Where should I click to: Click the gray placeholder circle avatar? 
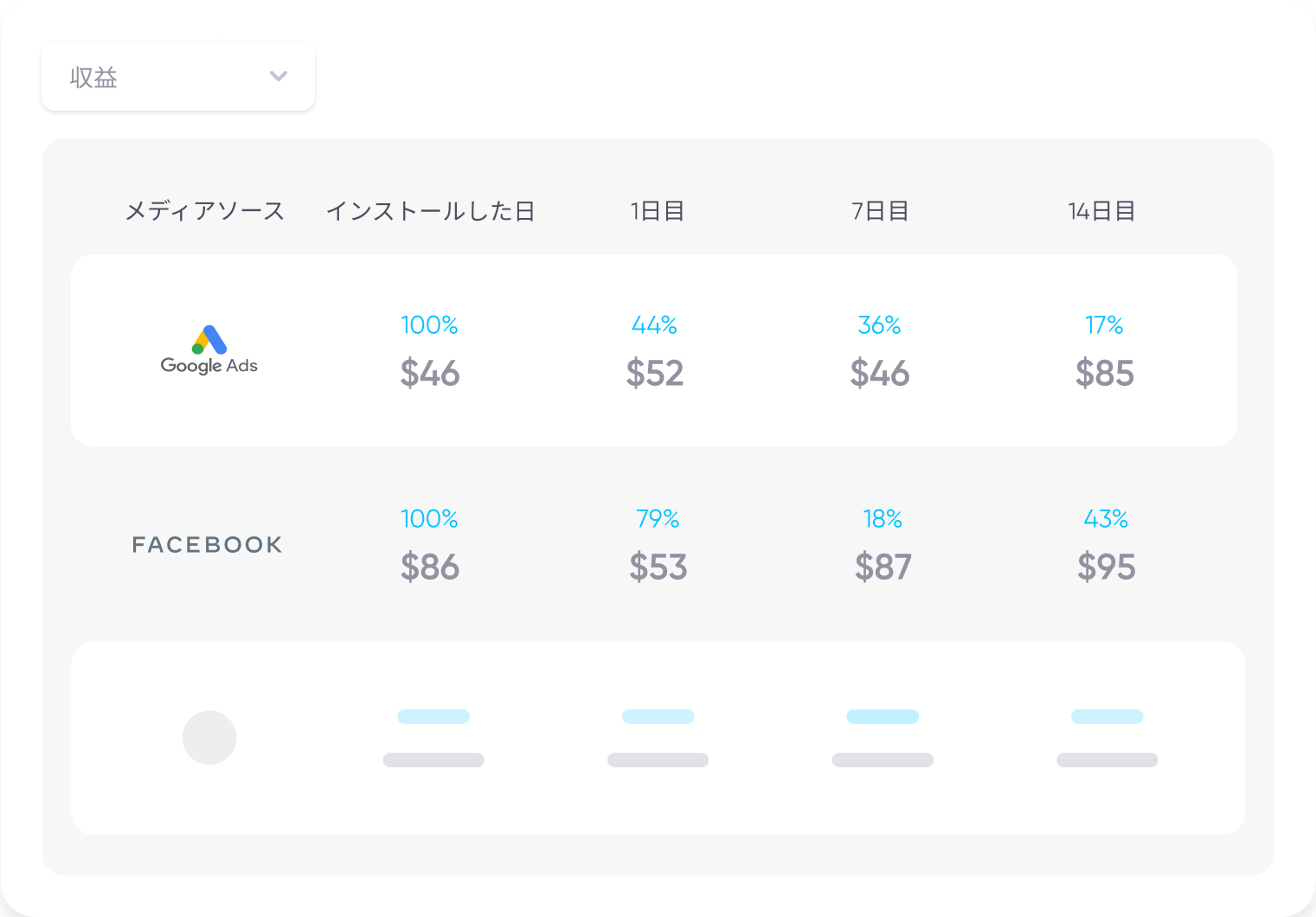click(209, 737)
